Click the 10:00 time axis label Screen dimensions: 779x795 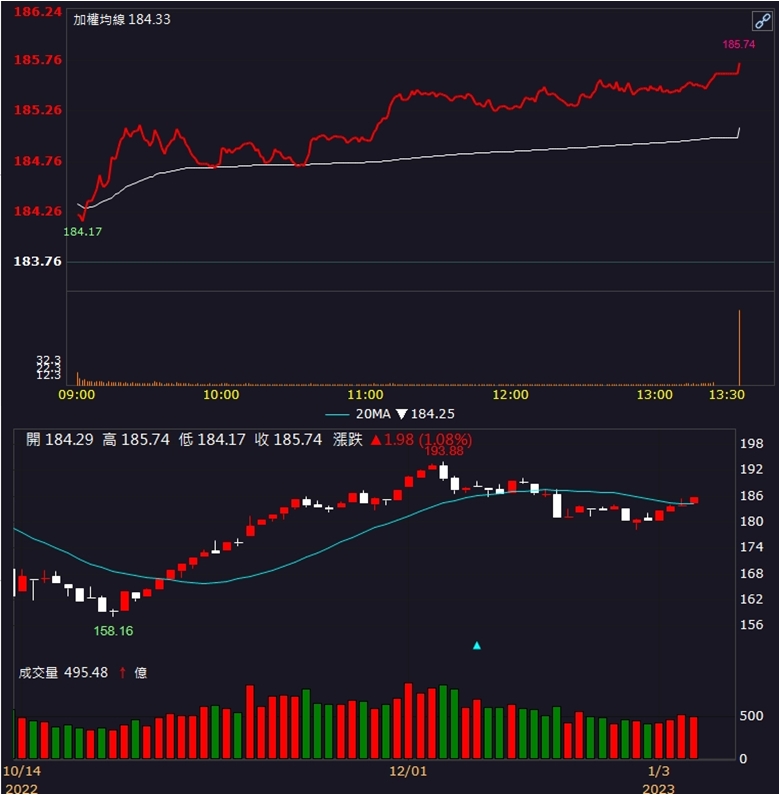(x=221, y=394)
